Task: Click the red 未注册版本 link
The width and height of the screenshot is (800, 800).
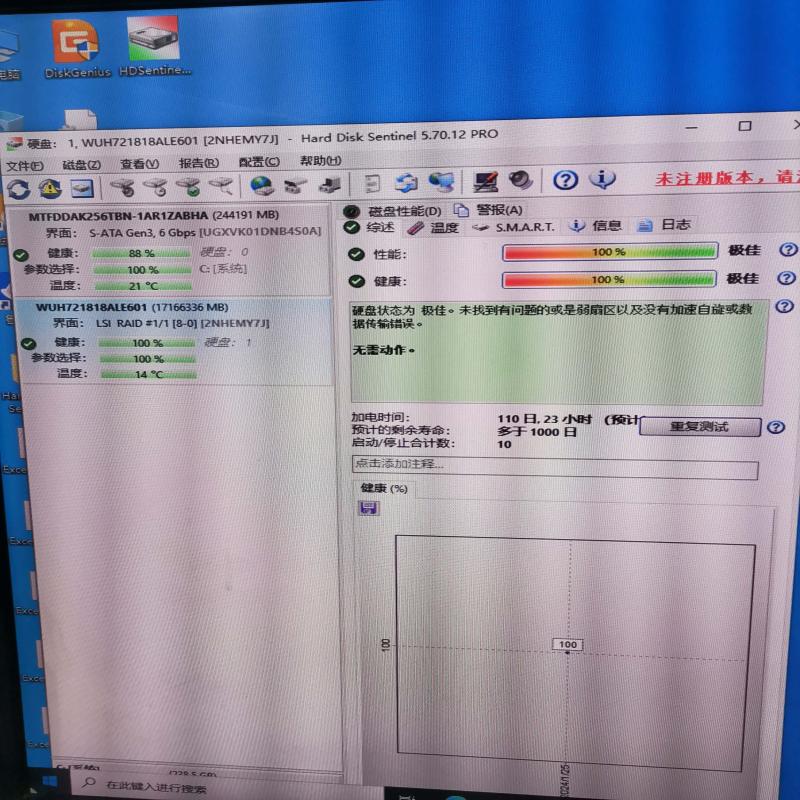Action: point(728,178)
